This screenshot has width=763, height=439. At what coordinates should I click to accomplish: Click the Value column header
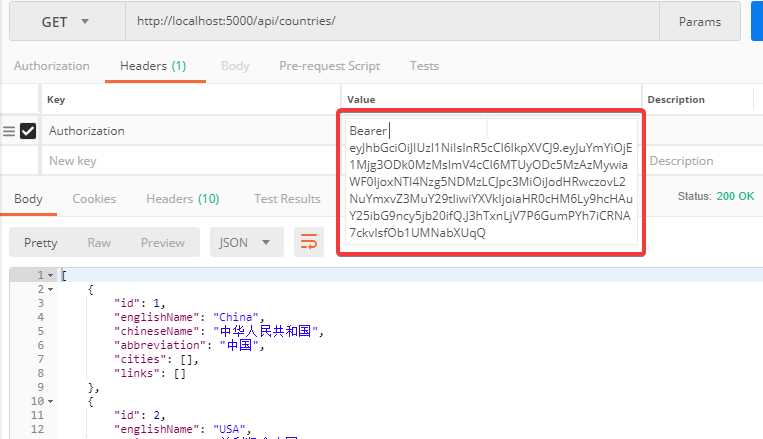pyautogui.click(x=361, y=99)
